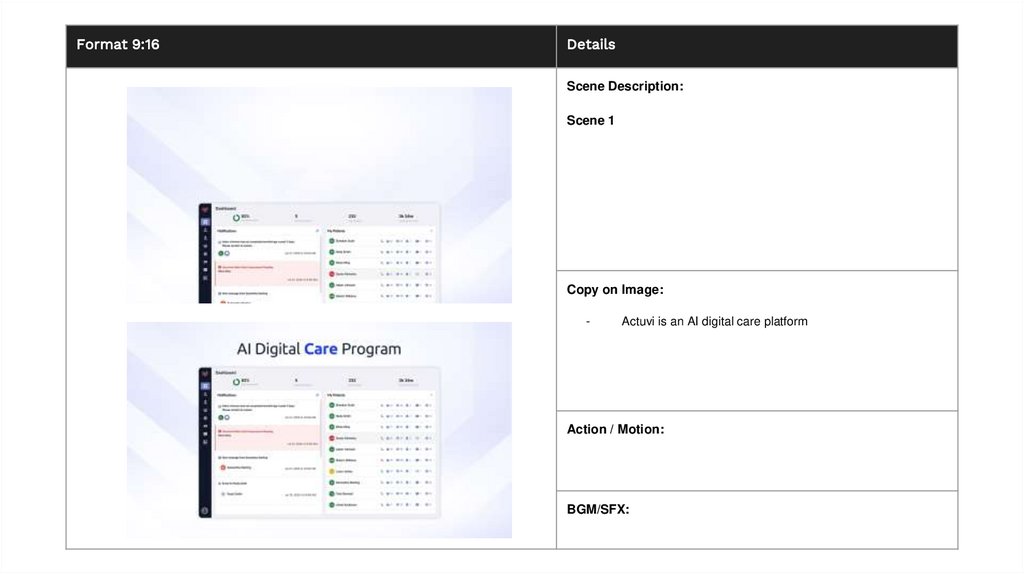Click the "Action / Motion:" label
The height and width of the screenshot is (574, 1024).
pos(615,429)
